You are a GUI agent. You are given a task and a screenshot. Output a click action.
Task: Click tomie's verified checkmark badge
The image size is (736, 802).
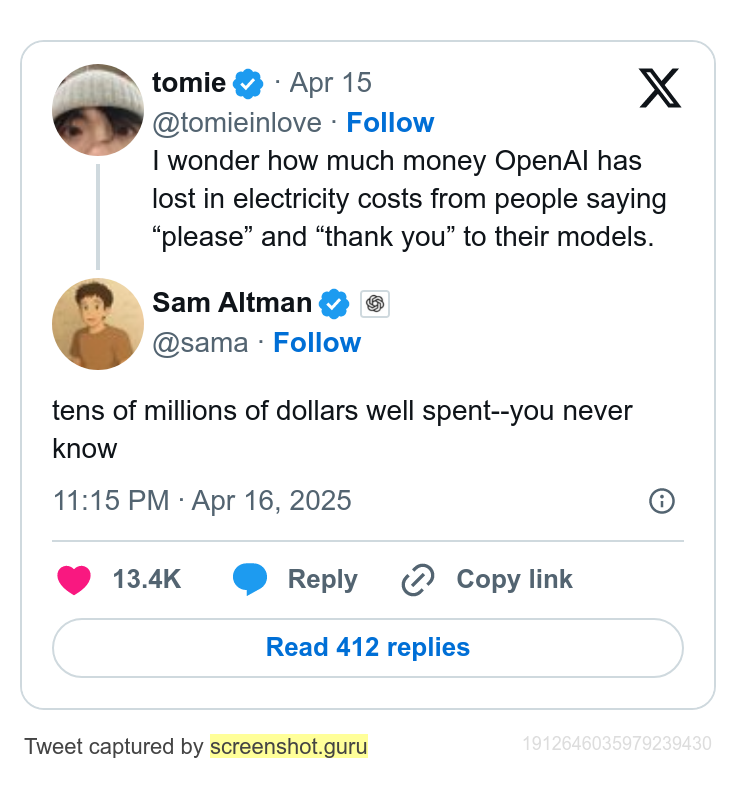pyautogui.click(x=248, y=83)
